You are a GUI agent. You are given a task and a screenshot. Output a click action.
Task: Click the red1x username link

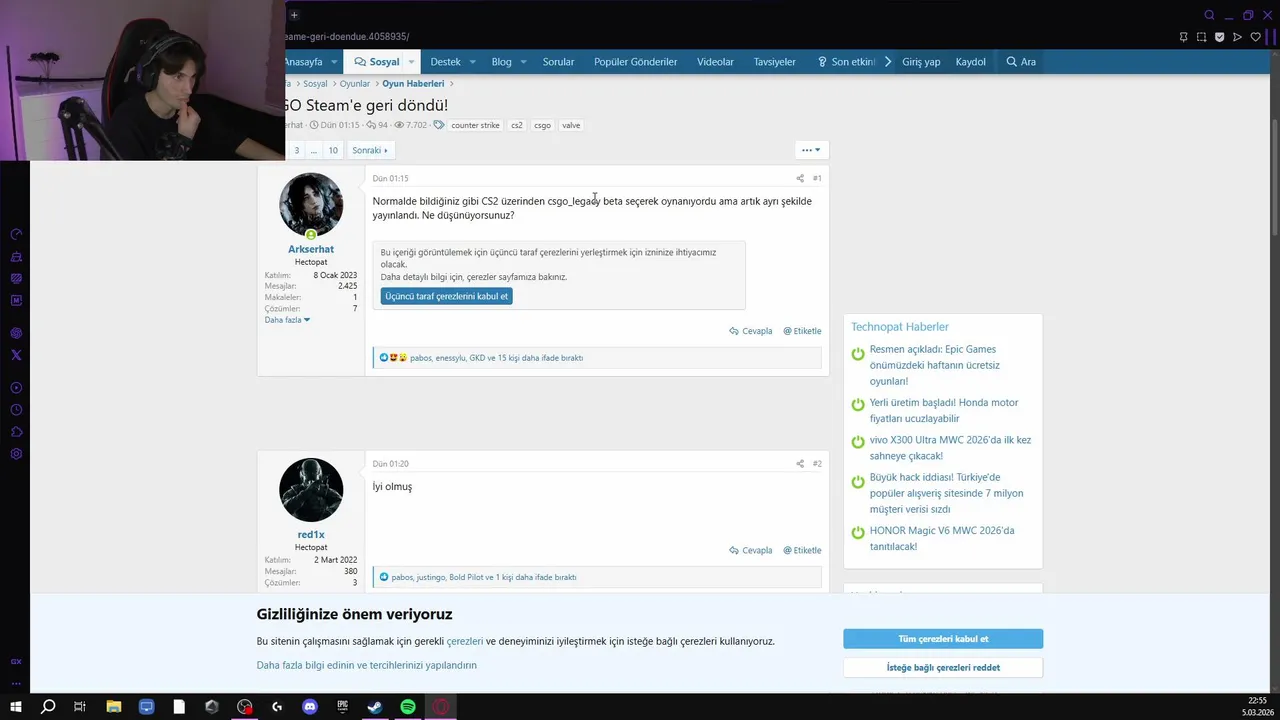point(311,535)
